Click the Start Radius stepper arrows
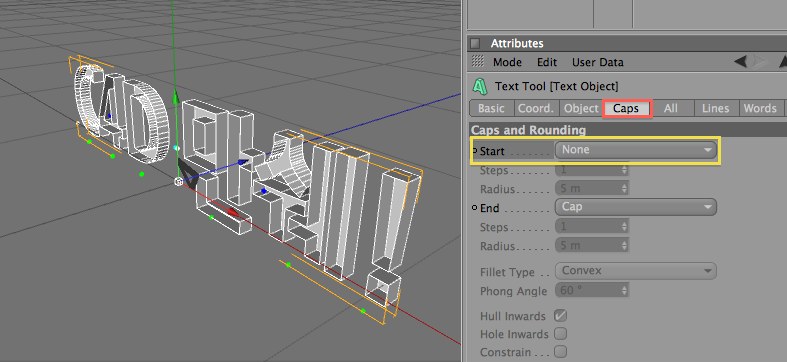This screenshot has width=787, height=362. [625, 189]
